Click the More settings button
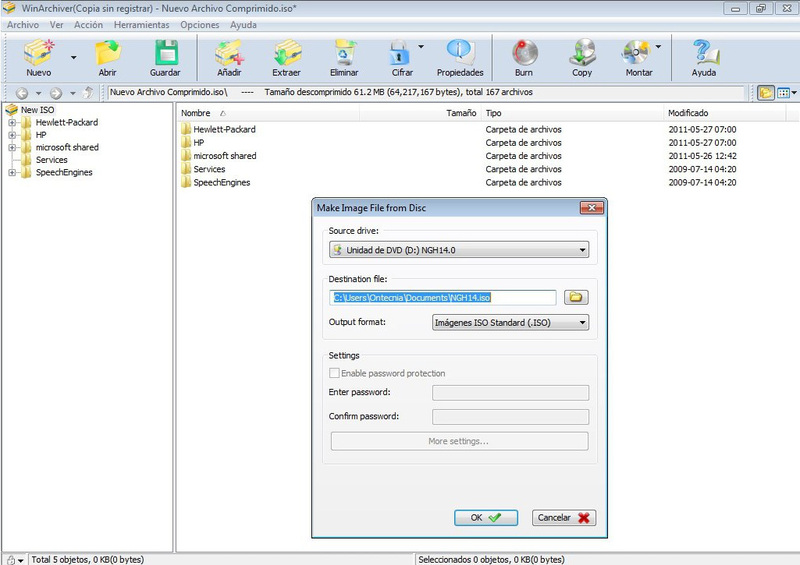This screenshot has width=800, height=565. tap(459, 441)
